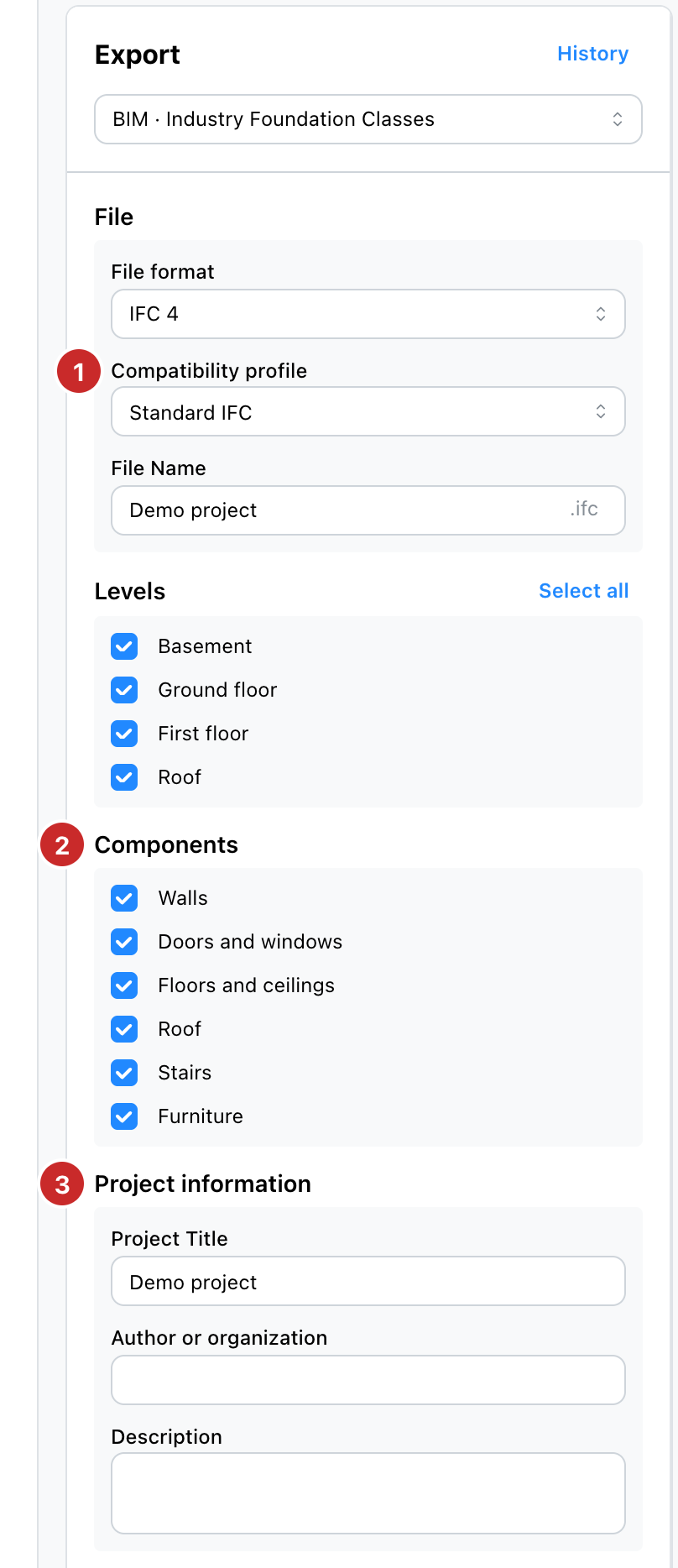The height and width of the screenshot is (1568, 678).
Task: Click the "Project information" section heading
Action: tap(203, 1184)
